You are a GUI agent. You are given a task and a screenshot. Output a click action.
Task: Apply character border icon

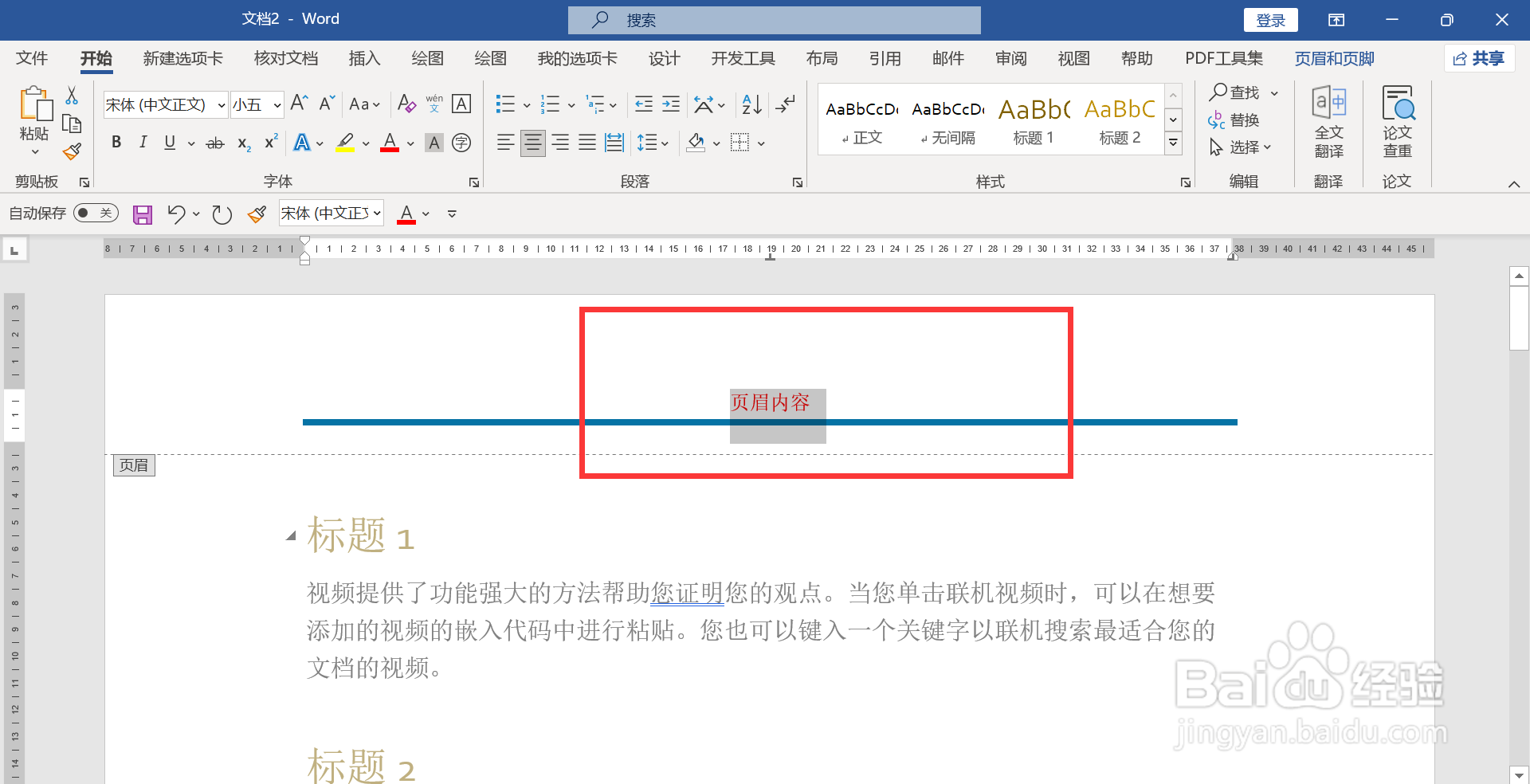pos(461,104)
